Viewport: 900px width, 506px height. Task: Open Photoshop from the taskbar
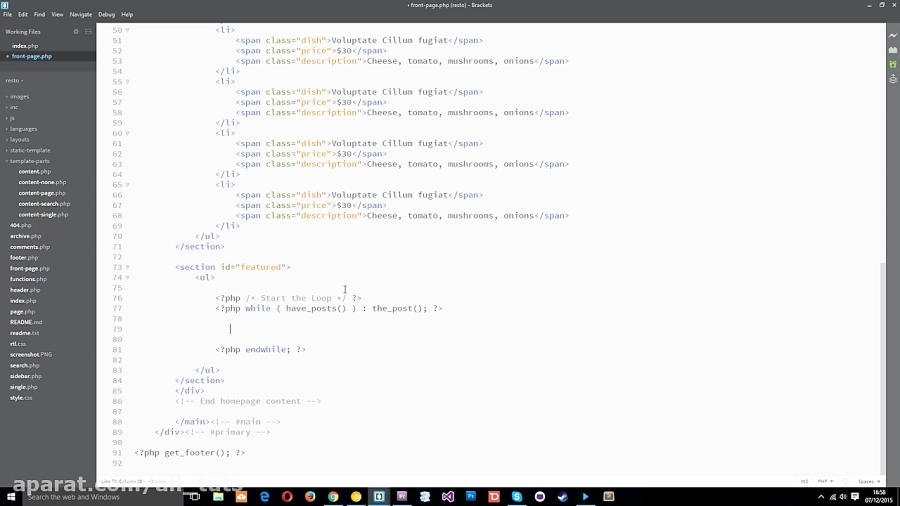coord(471,497)
